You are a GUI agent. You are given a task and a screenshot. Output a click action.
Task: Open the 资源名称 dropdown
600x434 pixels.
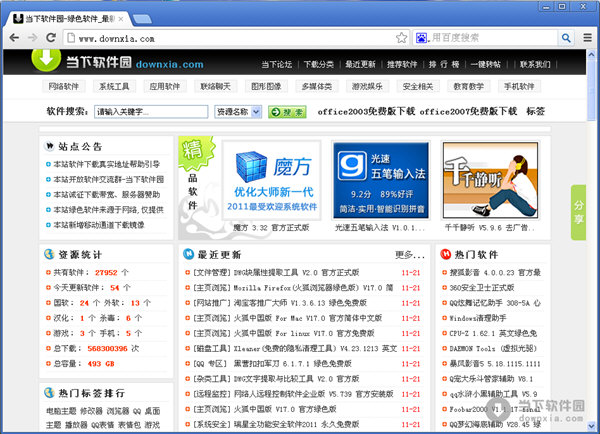[x=238, y=112]
